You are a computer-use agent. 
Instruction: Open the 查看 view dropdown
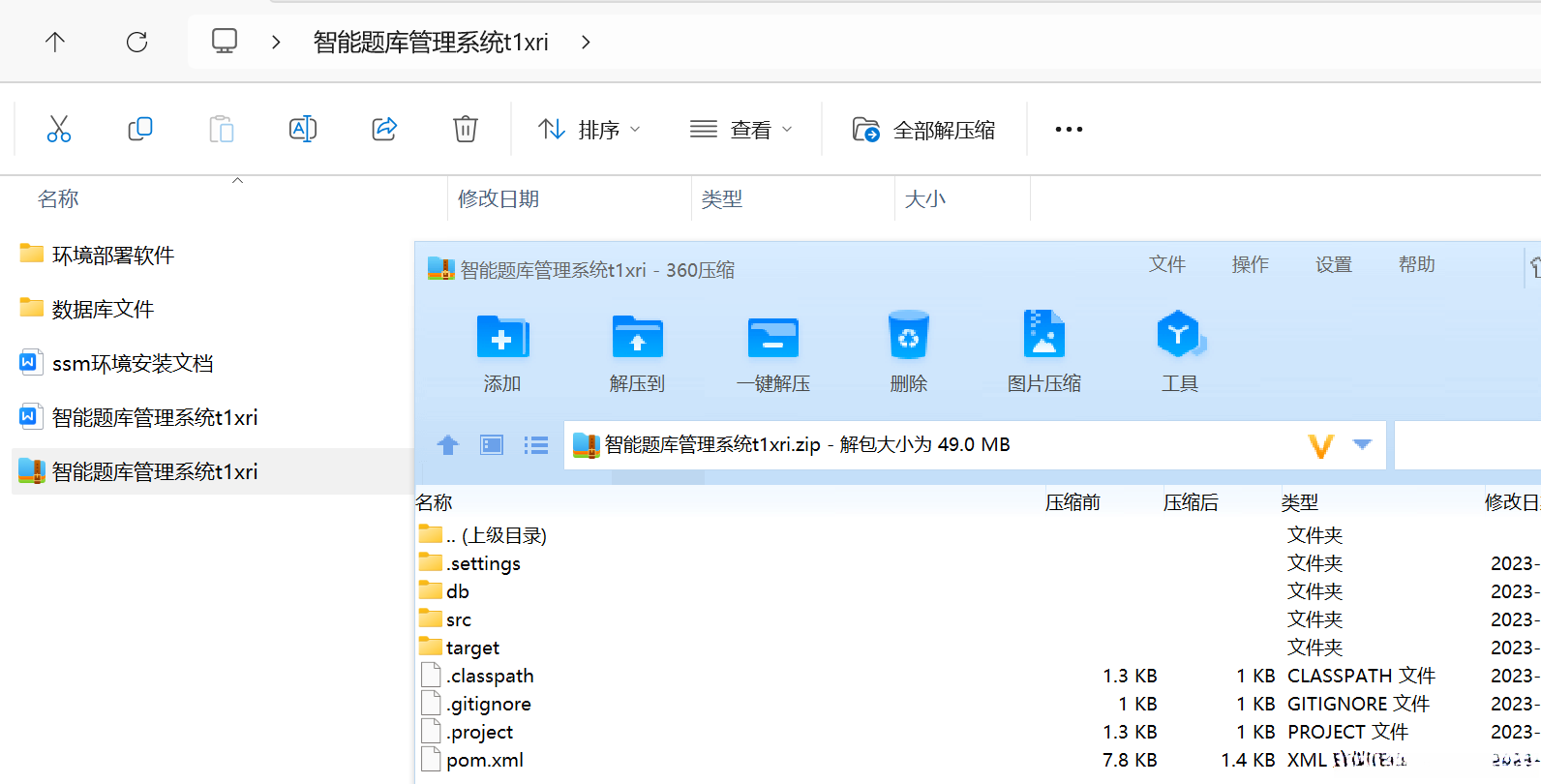pos(741,130)
